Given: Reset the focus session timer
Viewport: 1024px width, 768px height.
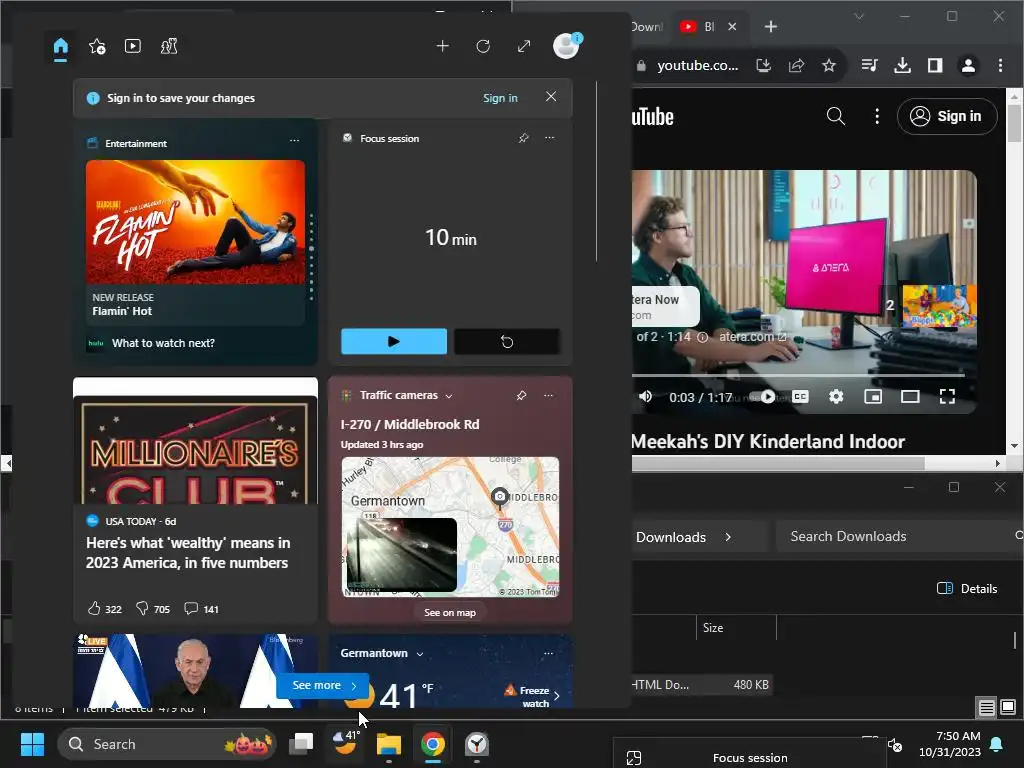Looking at the screenshot, I should coord(507,342).
